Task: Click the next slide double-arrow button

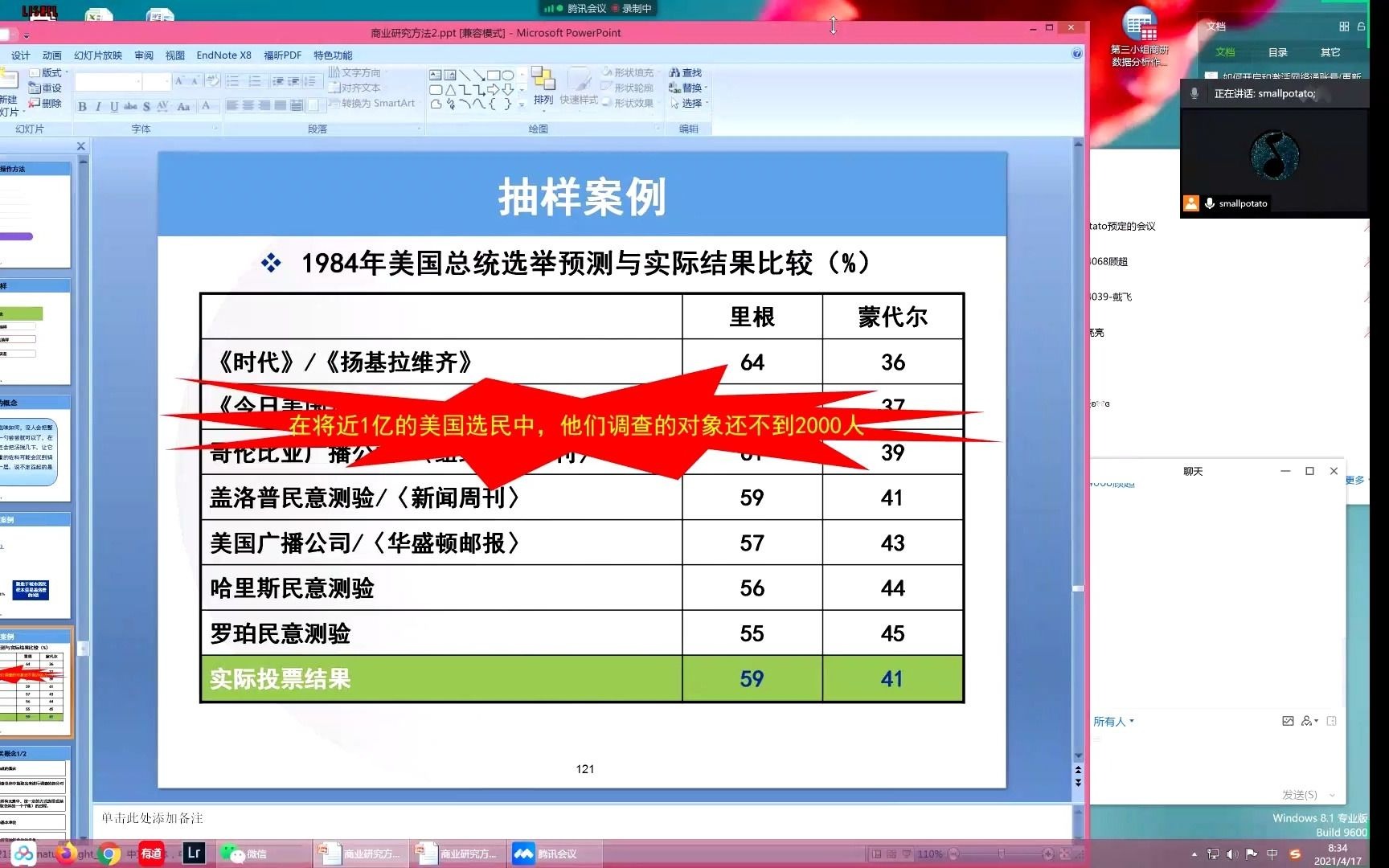Action: pyautogui.click(x=1078, y=783)
